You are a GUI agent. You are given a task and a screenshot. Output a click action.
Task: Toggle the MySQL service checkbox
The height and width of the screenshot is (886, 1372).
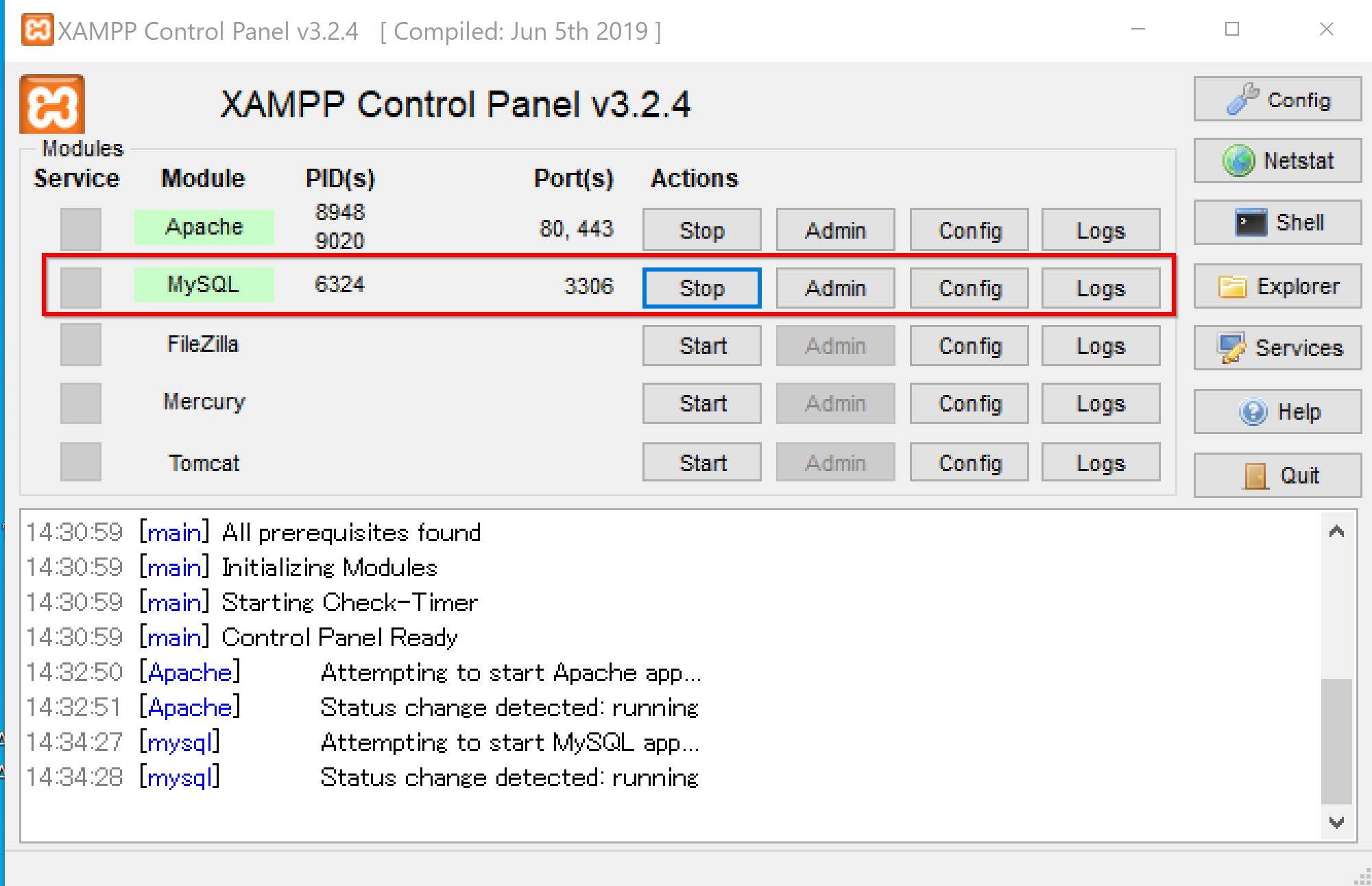[81, 287]
